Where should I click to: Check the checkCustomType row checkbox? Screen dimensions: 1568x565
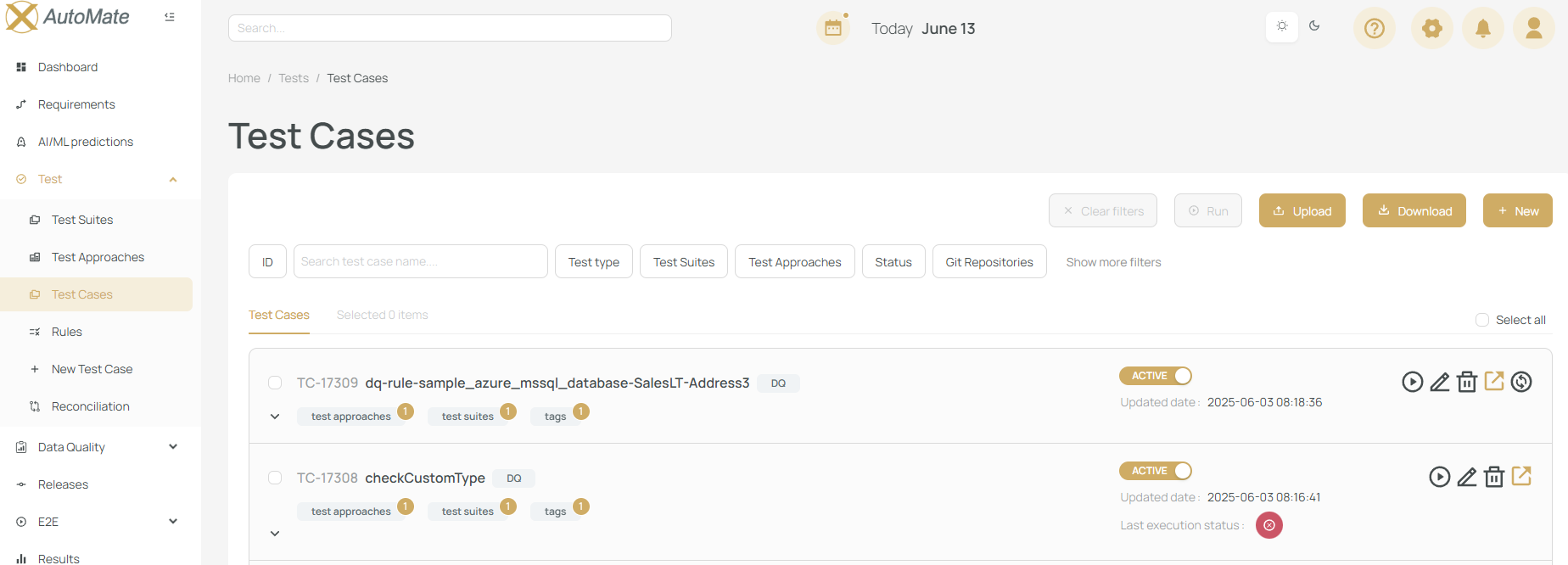[x=275, y=478]
